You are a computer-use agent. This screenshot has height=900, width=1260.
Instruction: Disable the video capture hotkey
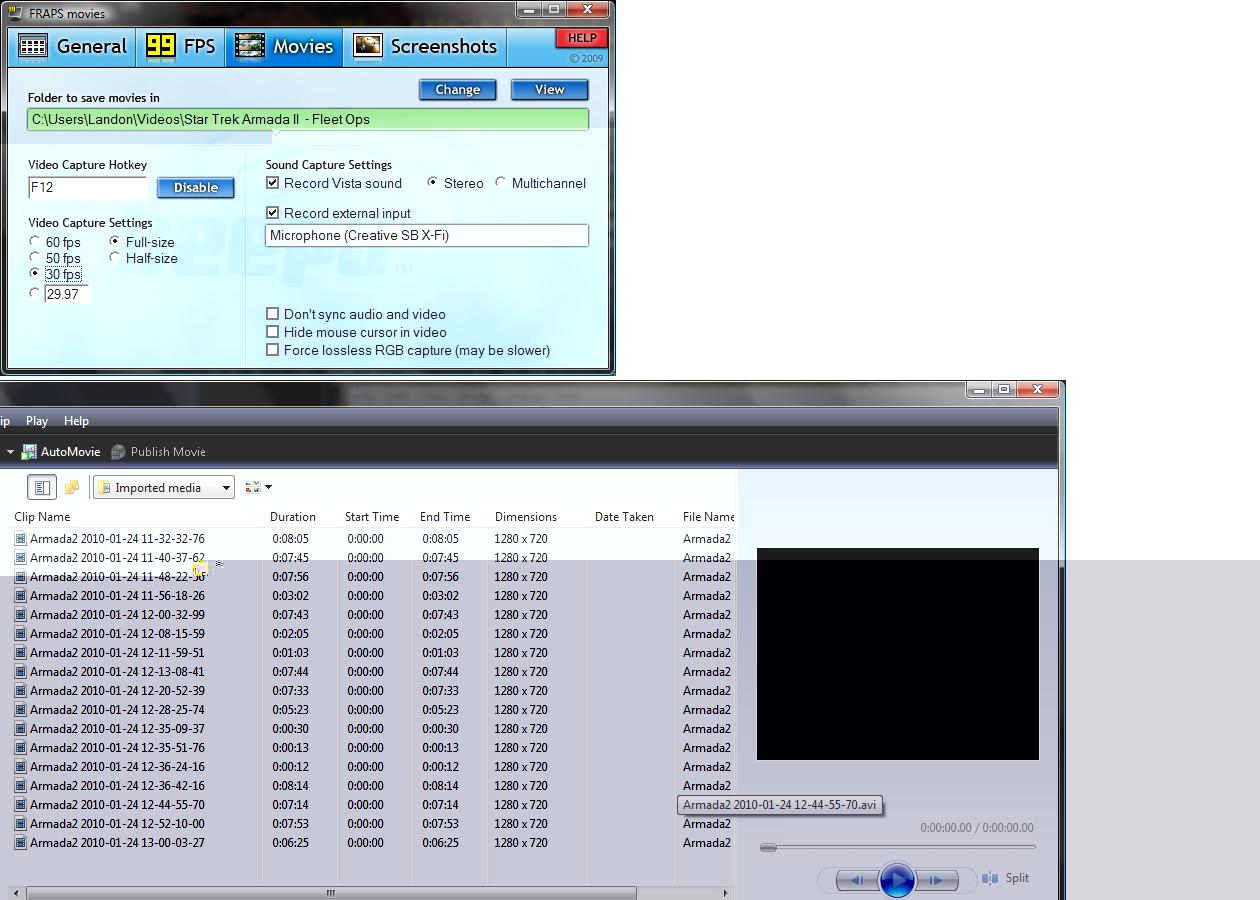196,187
